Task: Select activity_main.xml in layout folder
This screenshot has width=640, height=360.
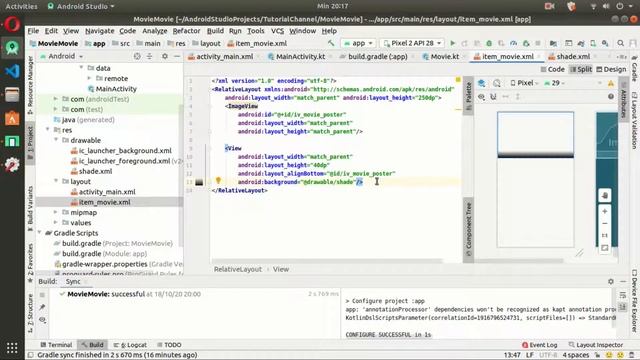Action: tap(107, 192)
